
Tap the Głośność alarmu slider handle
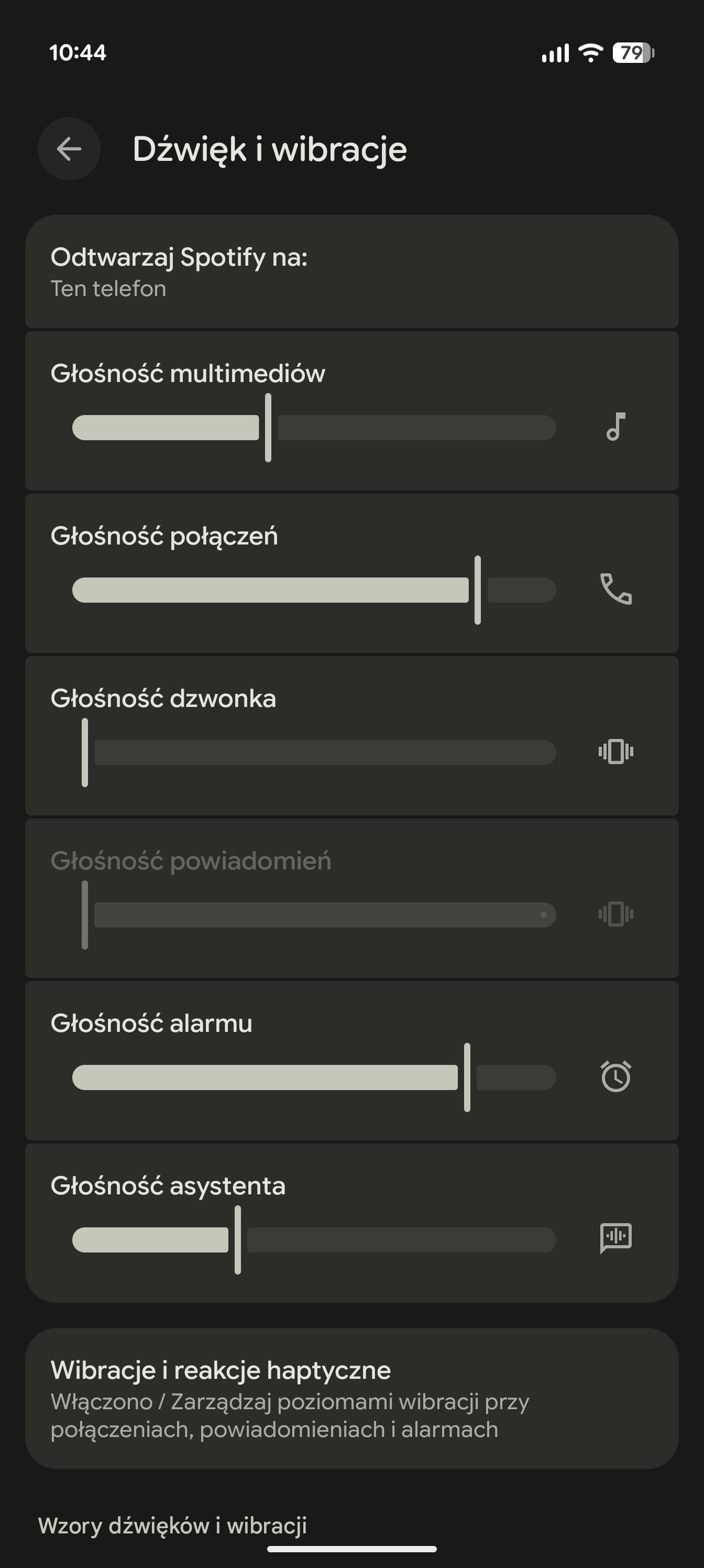coord(467,1077)
